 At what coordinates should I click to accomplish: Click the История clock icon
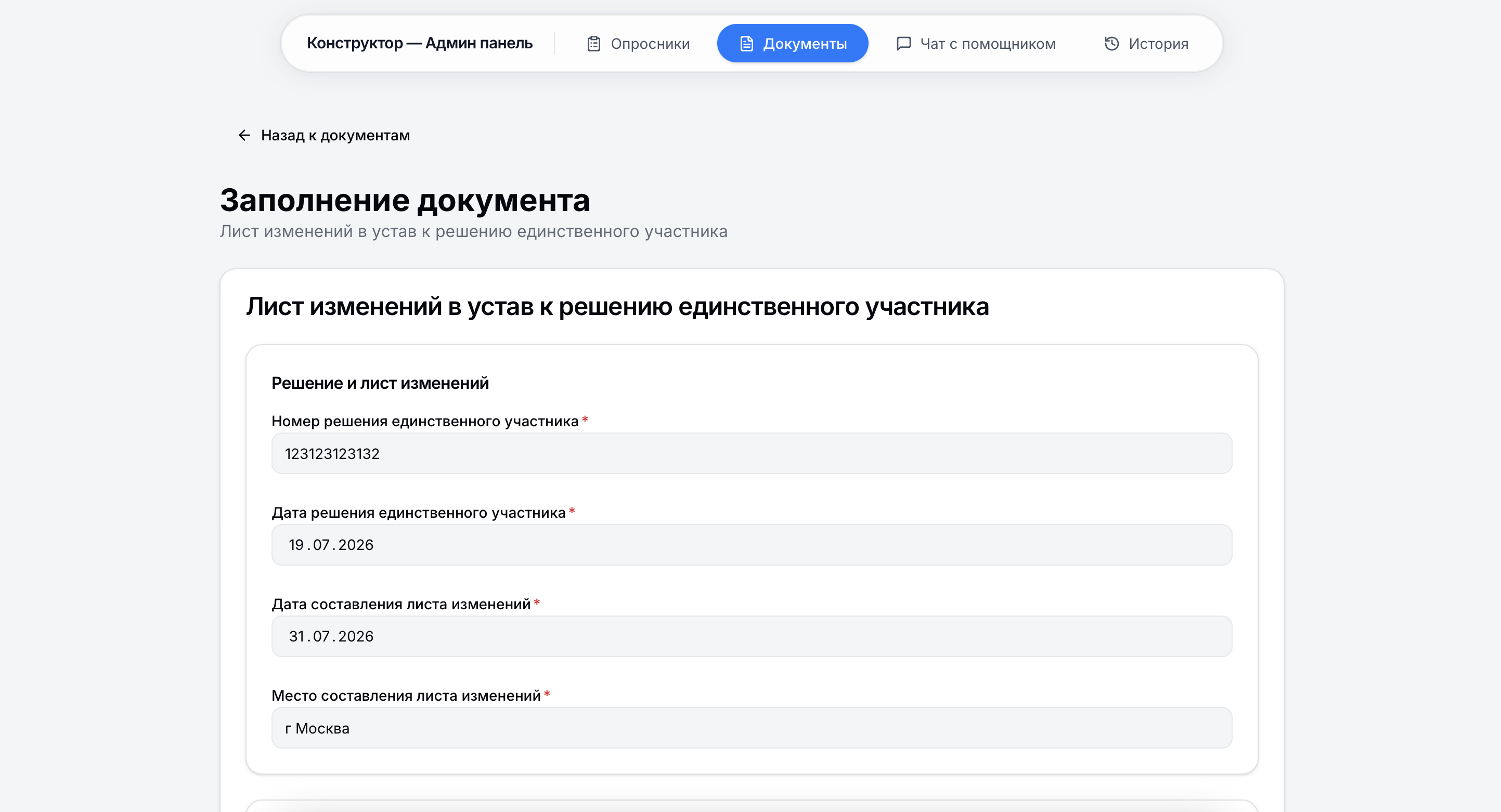pos(1111,44)
